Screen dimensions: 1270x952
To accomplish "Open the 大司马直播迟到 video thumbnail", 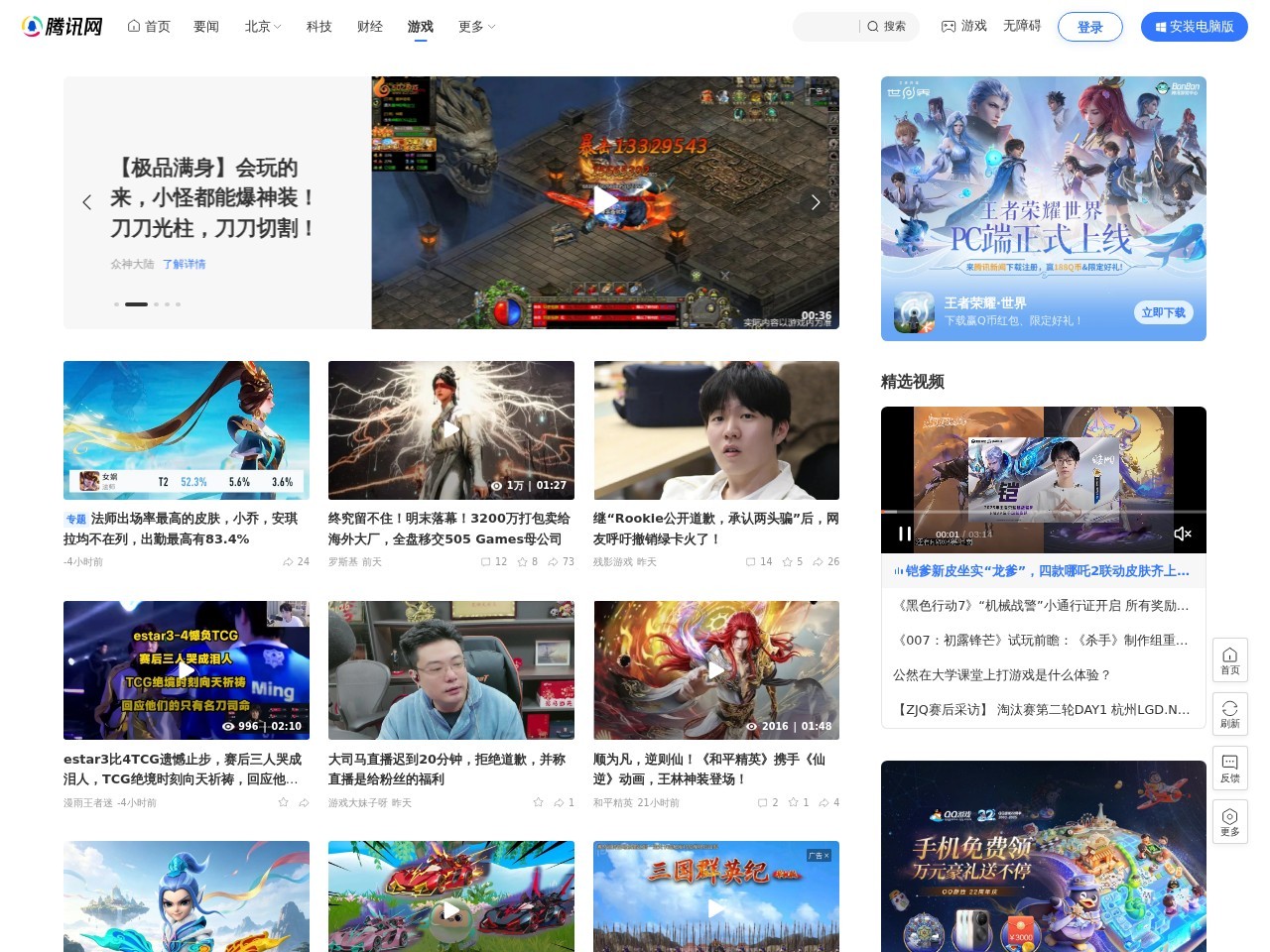I will (x=451, y=670).
